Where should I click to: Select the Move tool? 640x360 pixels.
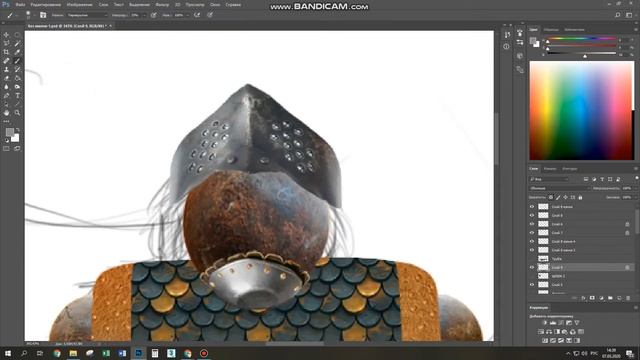tap(6, 35)
